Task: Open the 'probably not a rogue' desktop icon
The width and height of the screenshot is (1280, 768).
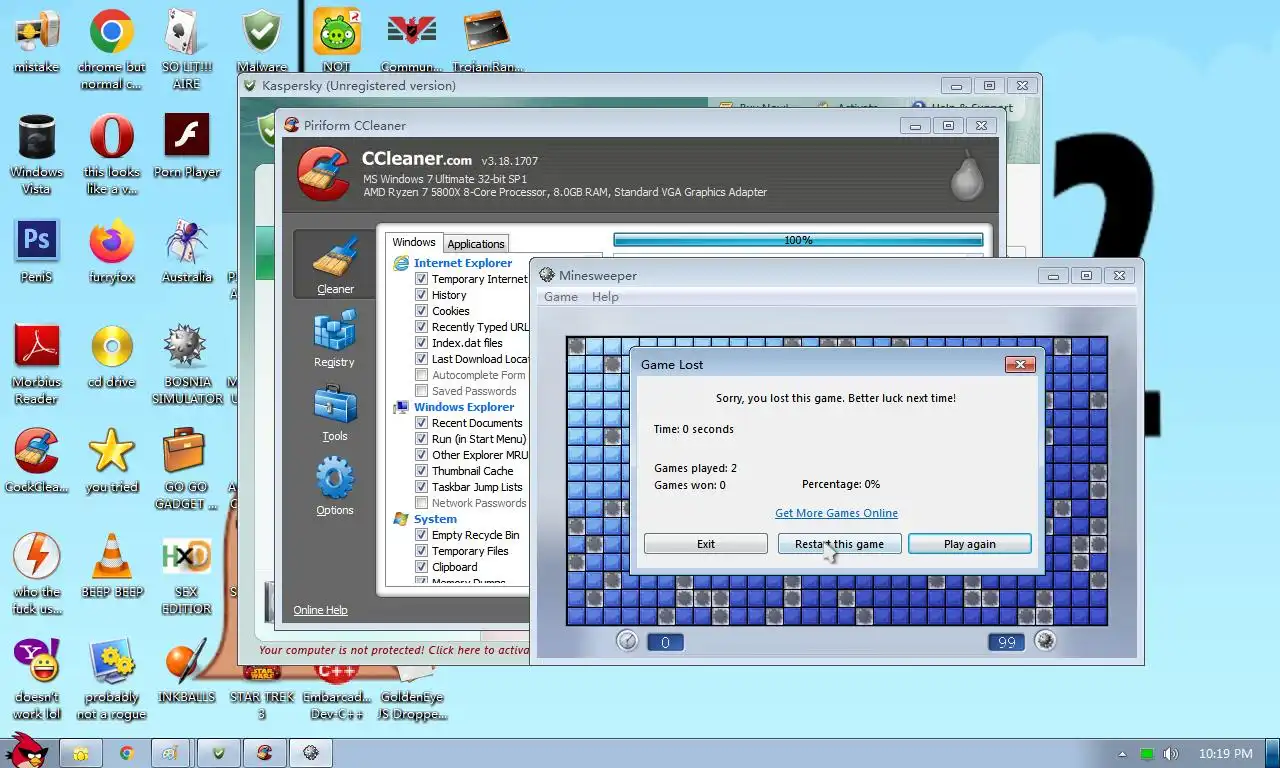Action: click(x=112, y=679)
